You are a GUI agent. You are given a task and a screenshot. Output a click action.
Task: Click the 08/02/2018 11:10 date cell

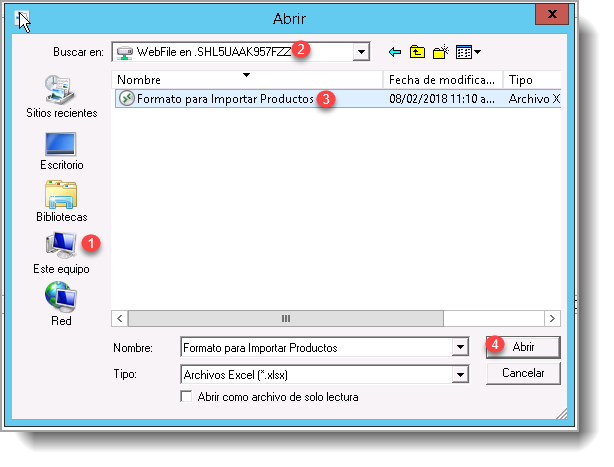coord(442,99)
